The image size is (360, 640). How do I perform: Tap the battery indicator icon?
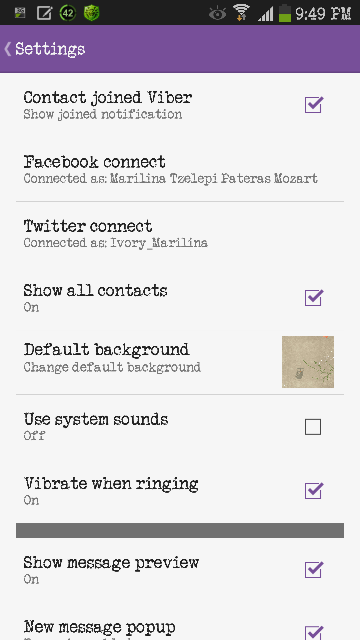[x=284, y=13]
